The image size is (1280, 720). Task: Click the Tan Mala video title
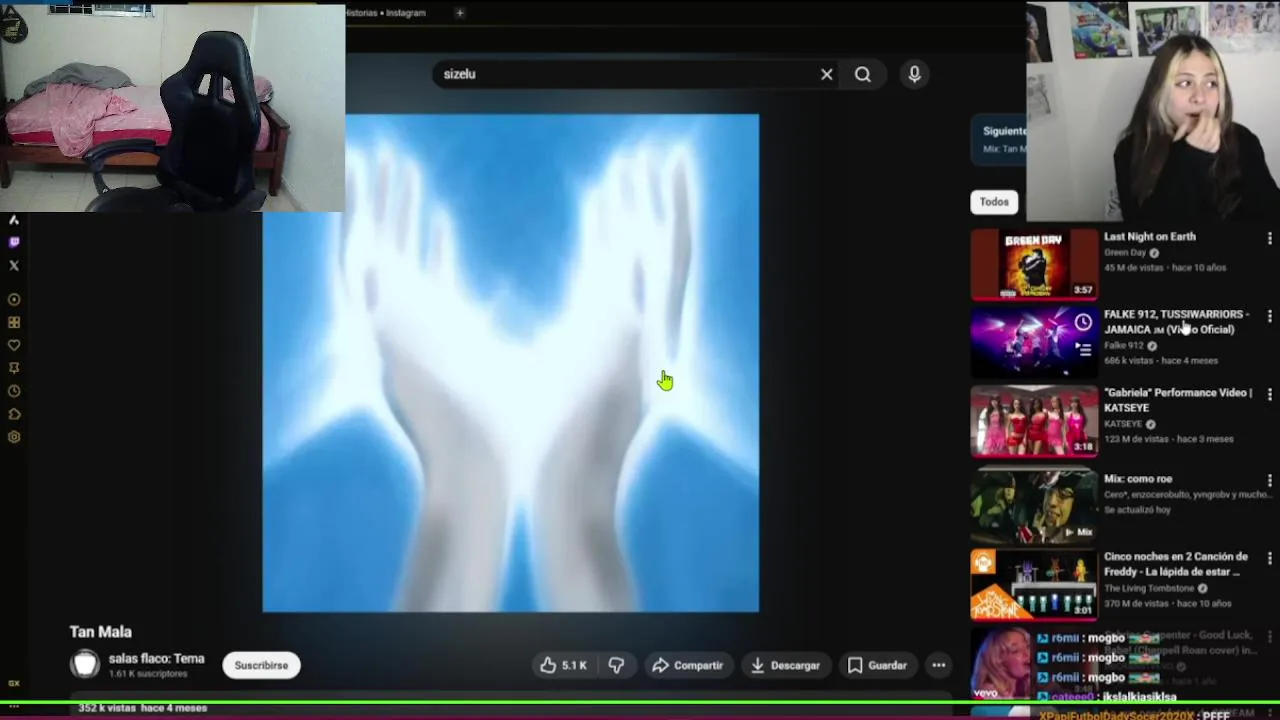100,632
